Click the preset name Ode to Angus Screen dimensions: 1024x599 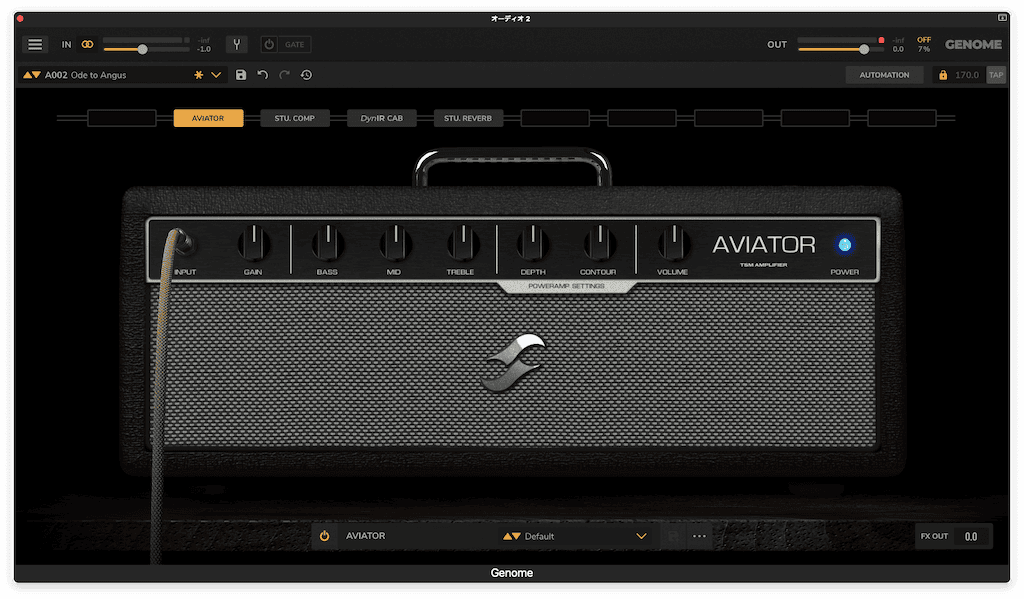pos(98,75)
